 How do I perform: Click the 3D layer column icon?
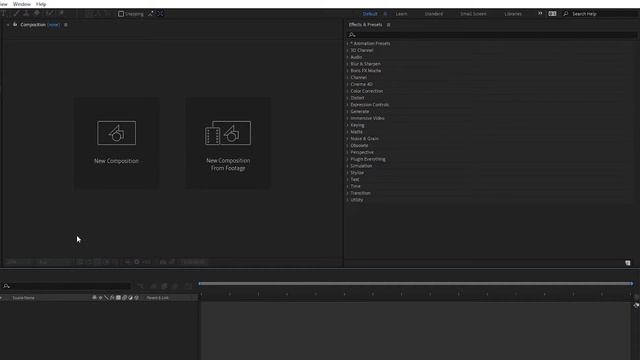pos(137,298)
